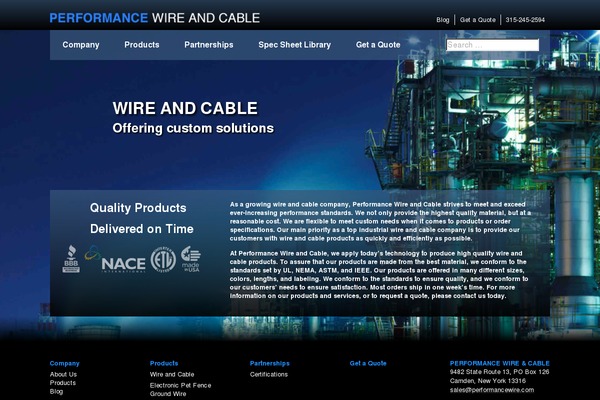Click the Made in USA badge

click(x=191, y=259)
